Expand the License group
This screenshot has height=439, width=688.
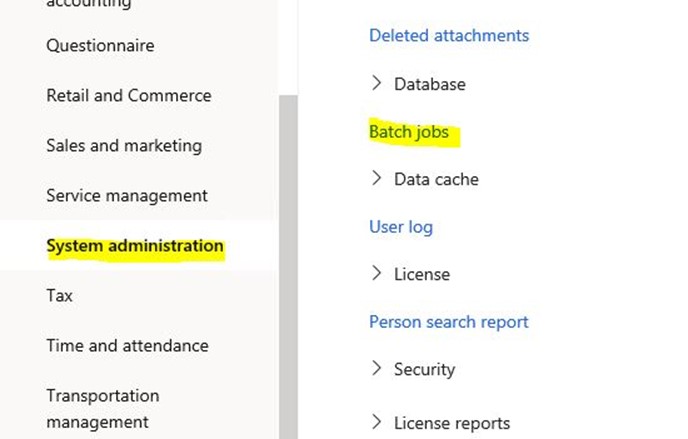tap(377, 273)
